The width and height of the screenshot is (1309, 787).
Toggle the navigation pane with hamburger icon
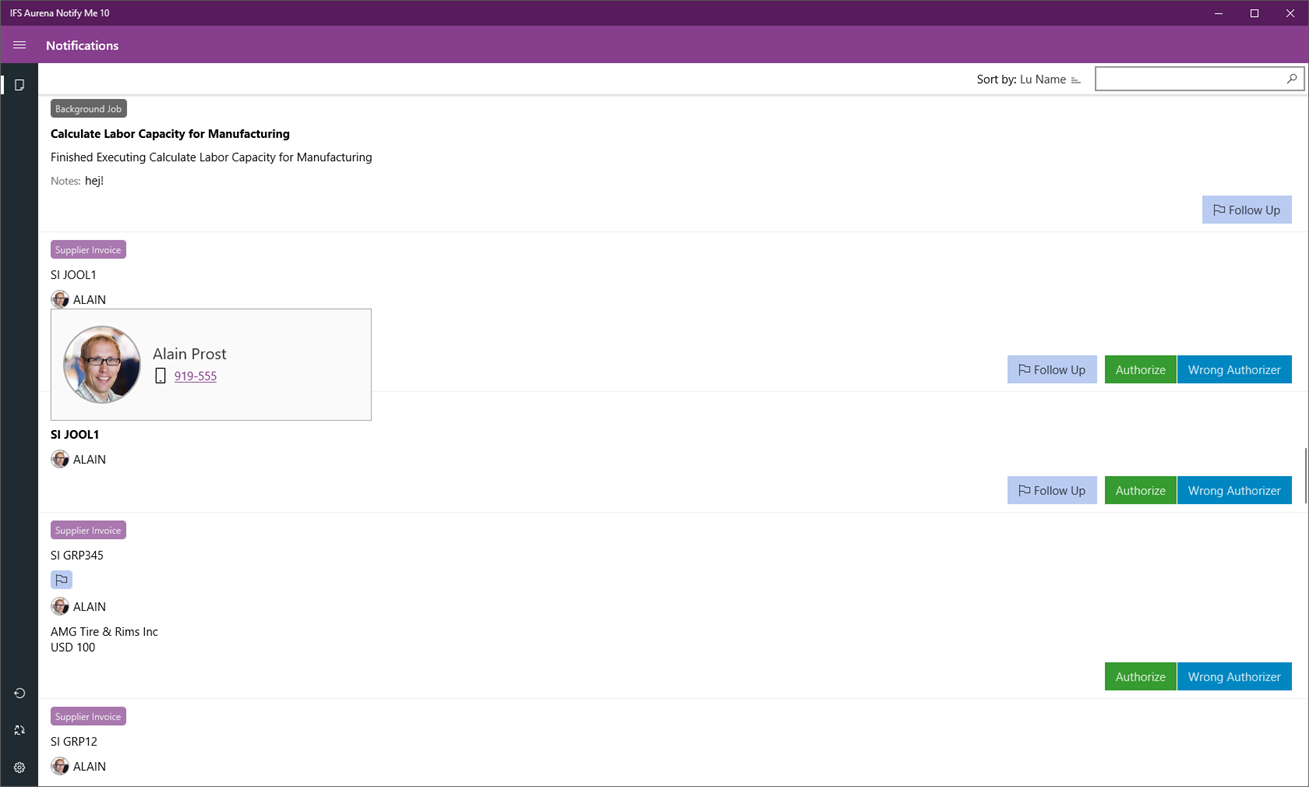pos(19,45)
